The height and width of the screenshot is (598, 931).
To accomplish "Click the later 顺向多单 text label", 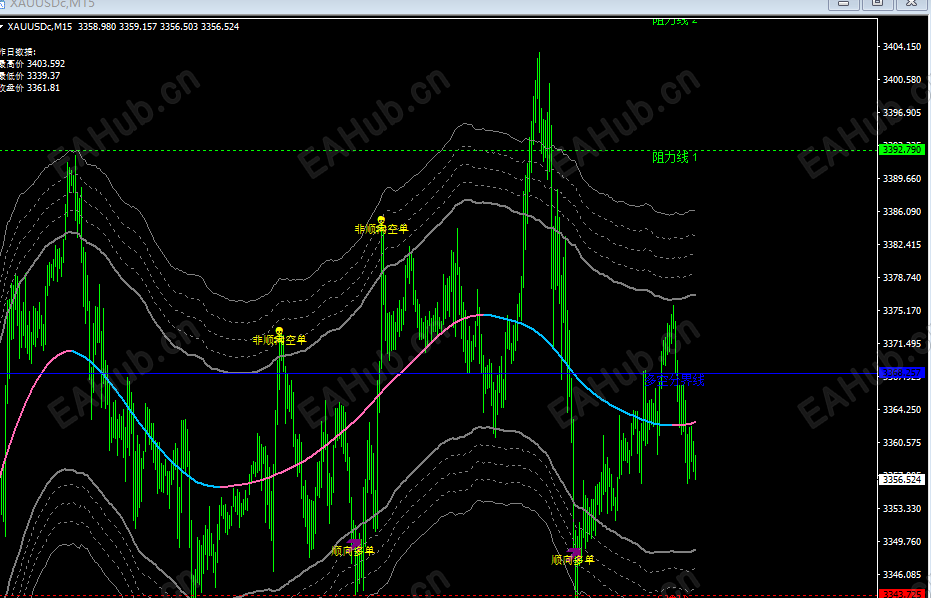I will (x=573, y=560).
